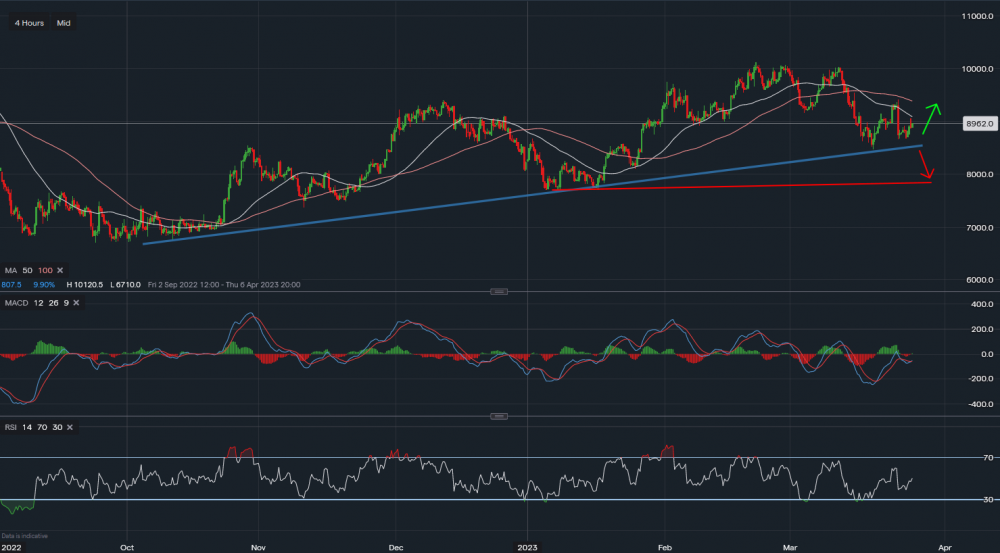Remove the MA indicator with its X
Viewport: 1000px width, 553px height.
59,271
